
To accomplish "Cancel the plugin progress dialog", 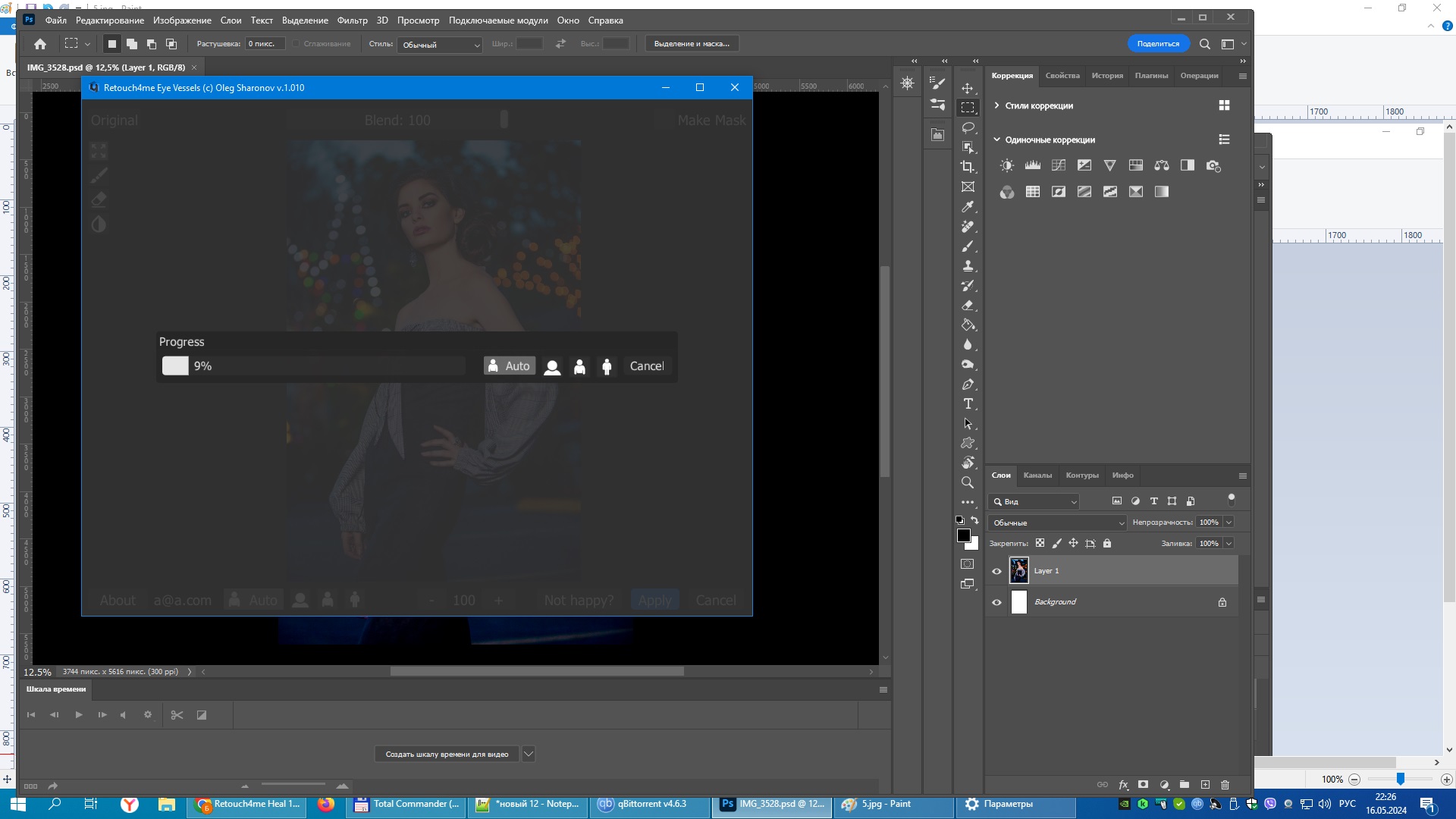I will [x=646, y=366].
